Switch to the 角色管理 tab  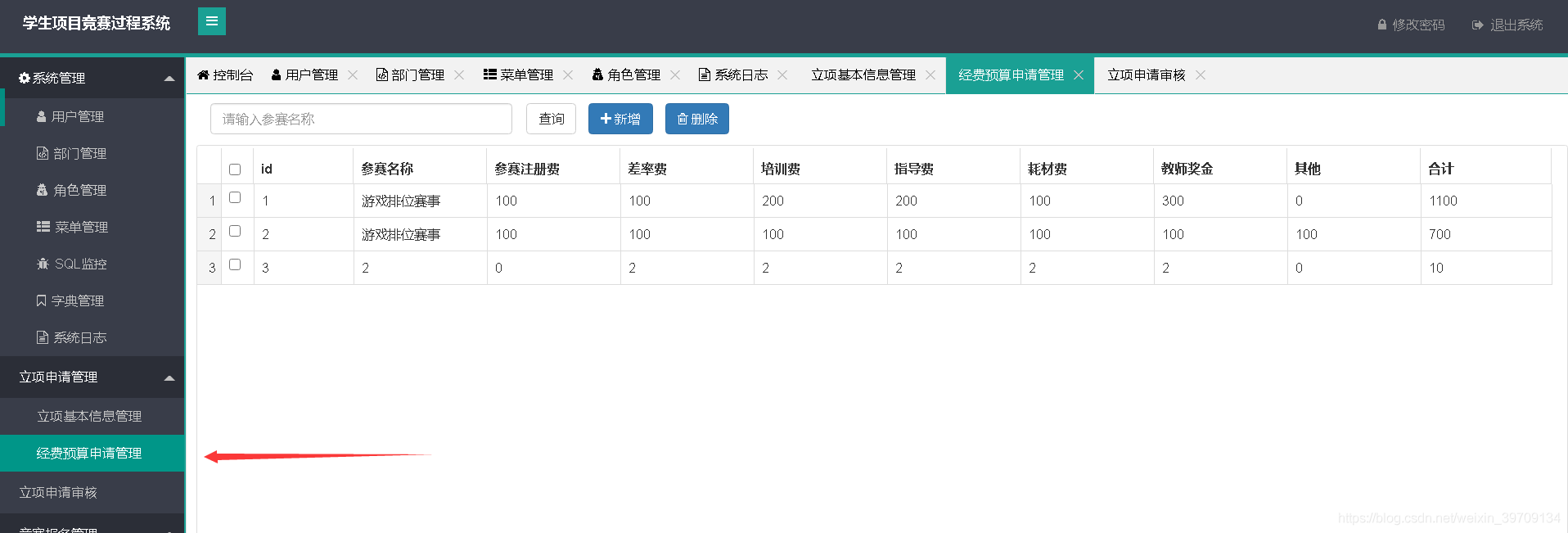[x=626, y=75]
